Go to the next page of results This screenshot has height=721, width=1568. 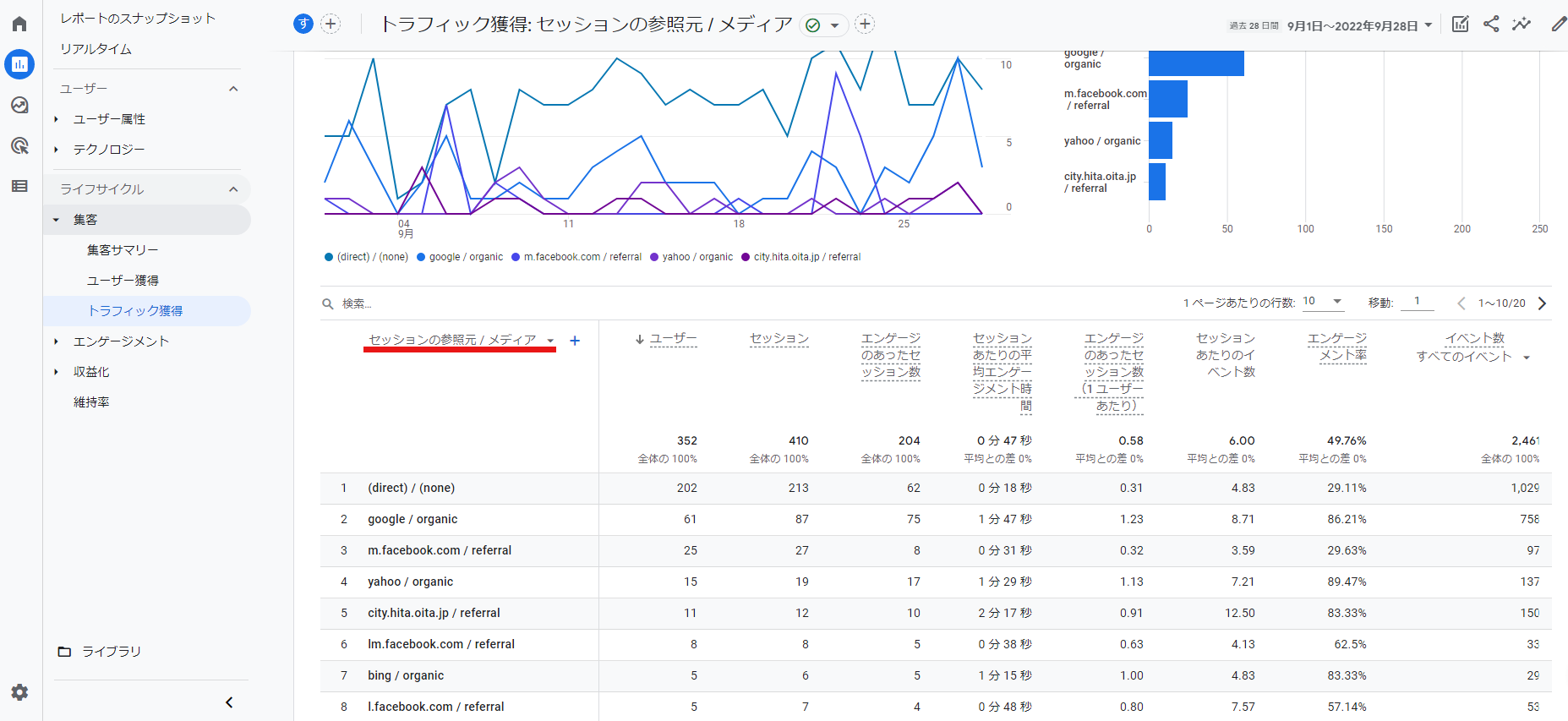click(x=1542, y=303)
